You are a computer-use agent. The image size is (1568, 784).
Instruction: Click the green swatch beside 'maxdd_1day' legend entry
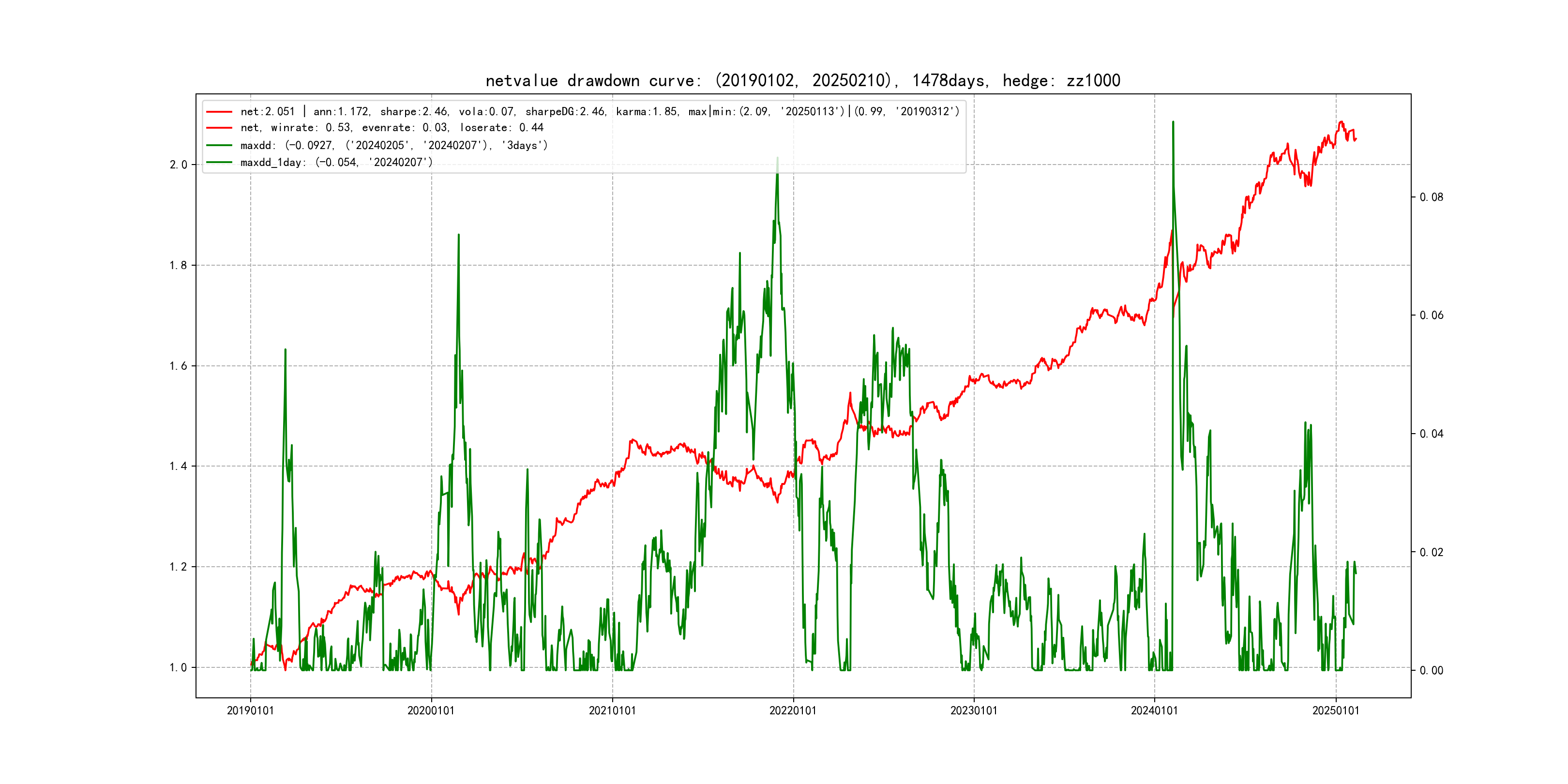(x=219, y=163)
